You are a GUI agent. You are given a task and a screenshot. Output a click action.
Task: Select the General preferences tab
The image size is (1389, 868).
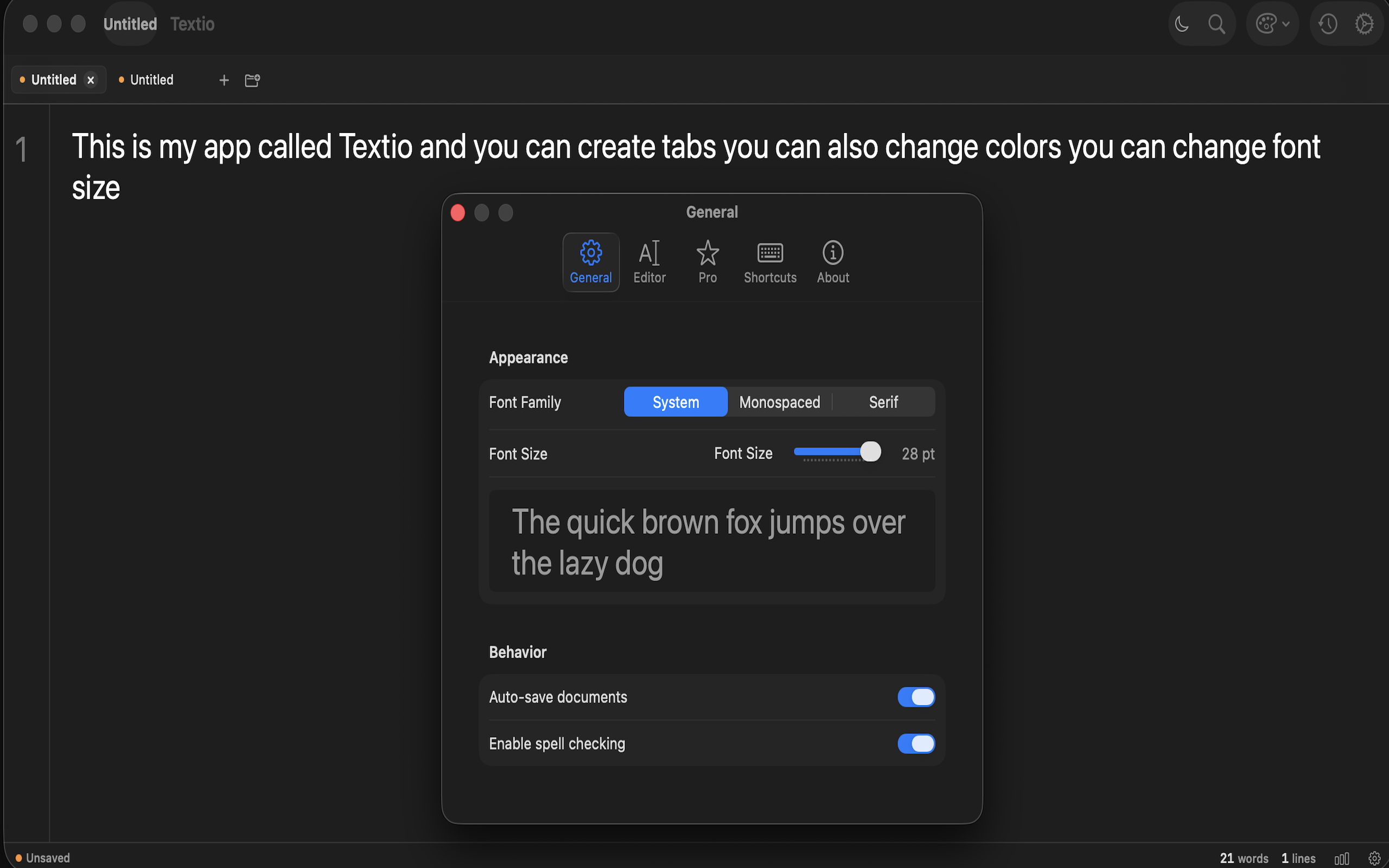tap(591, 261)
